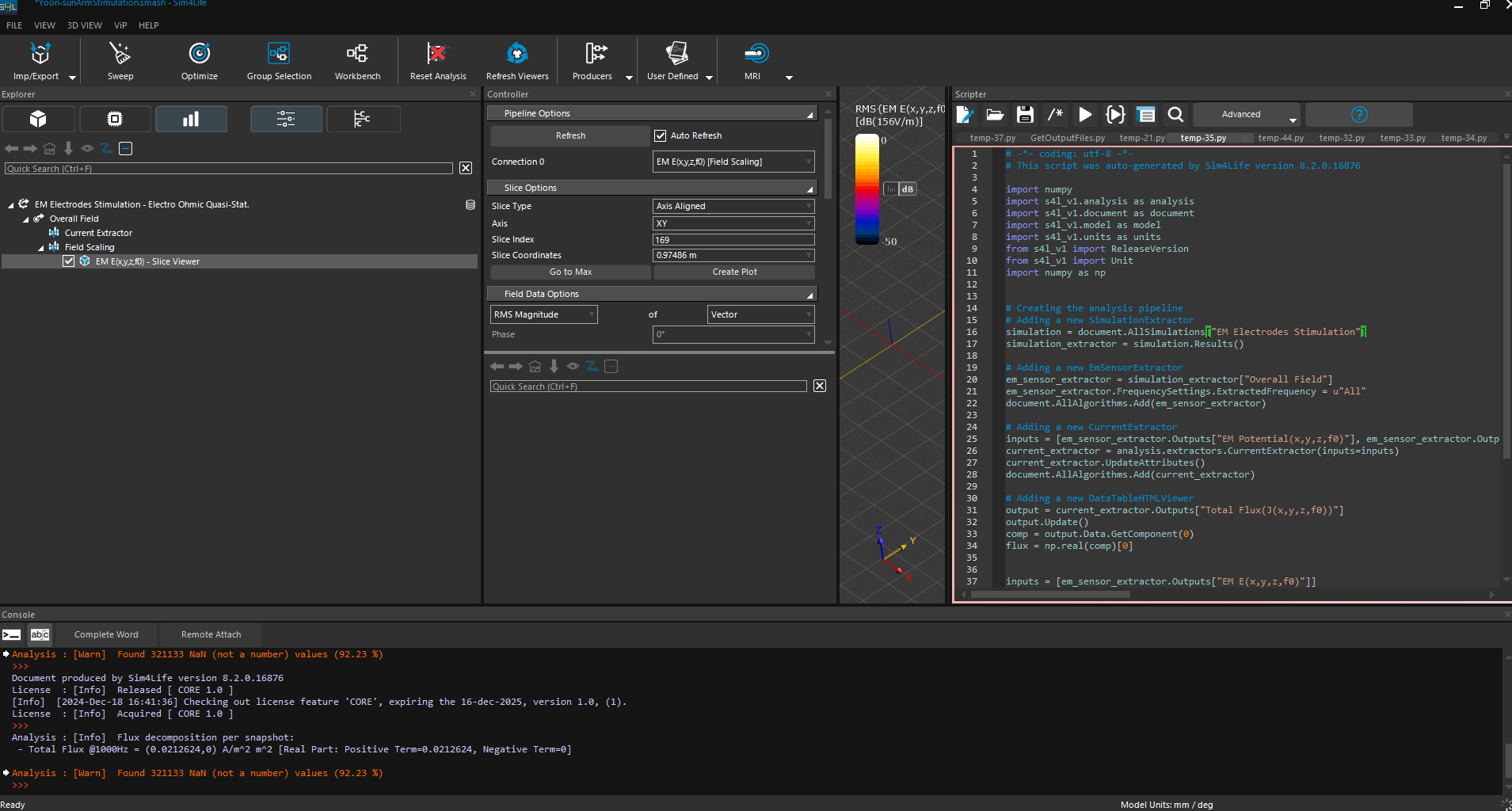
Task: Switch Explorer to the Simulation chip view
Action: (x=115, y=119)
